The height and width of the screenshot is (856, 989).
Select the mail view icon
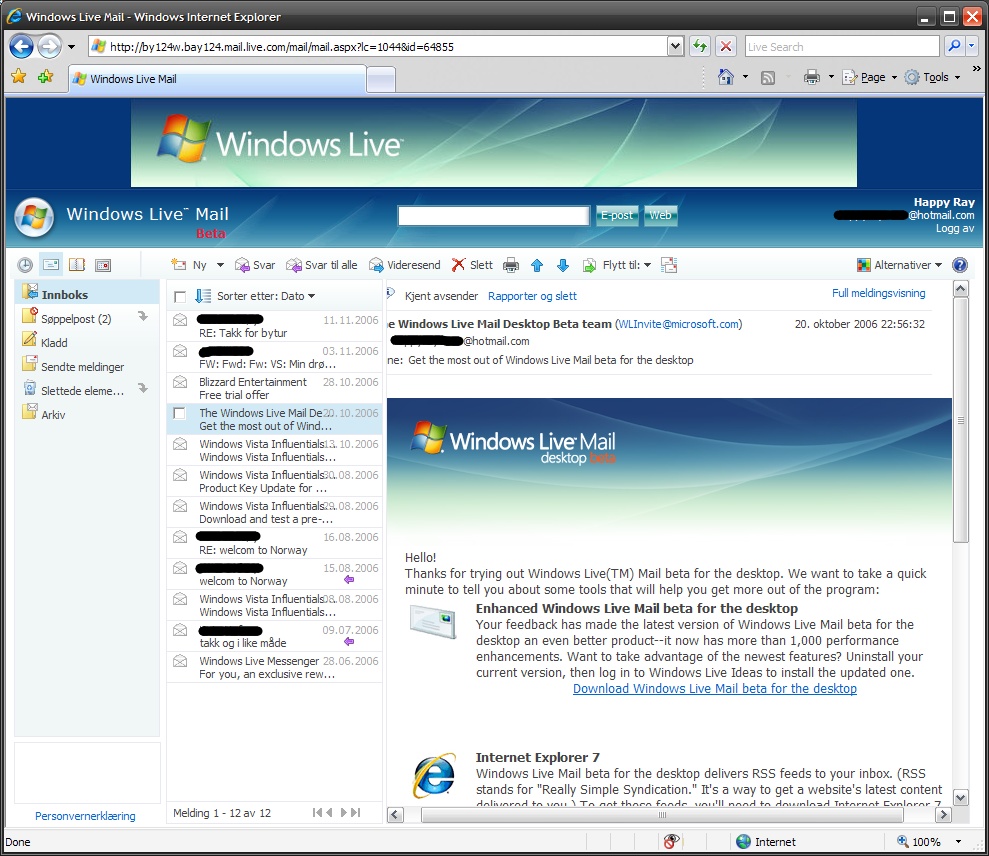[x=51, y=265]
